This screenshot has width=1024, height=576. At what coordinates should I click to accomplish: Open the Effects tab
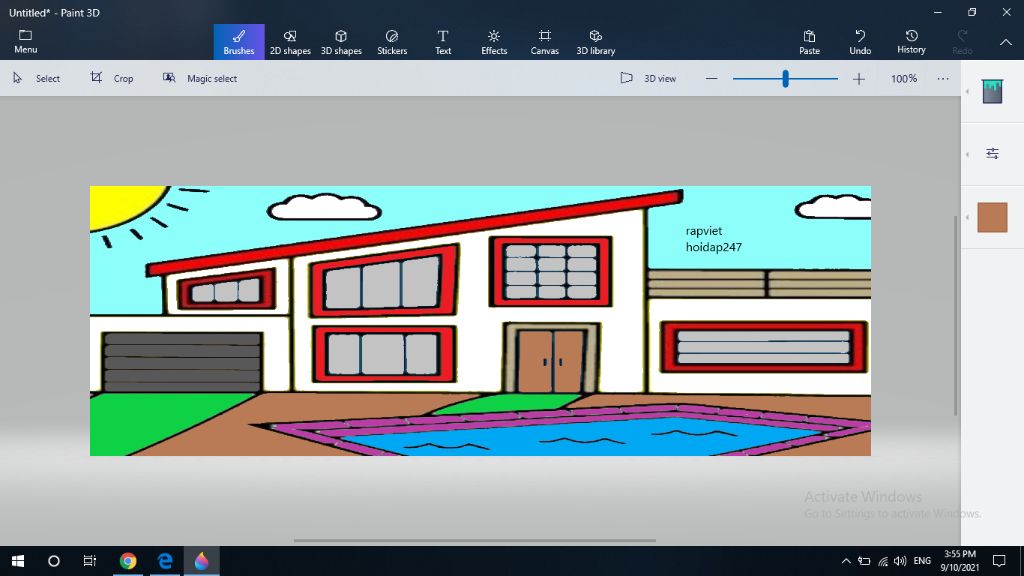(494, 42)
